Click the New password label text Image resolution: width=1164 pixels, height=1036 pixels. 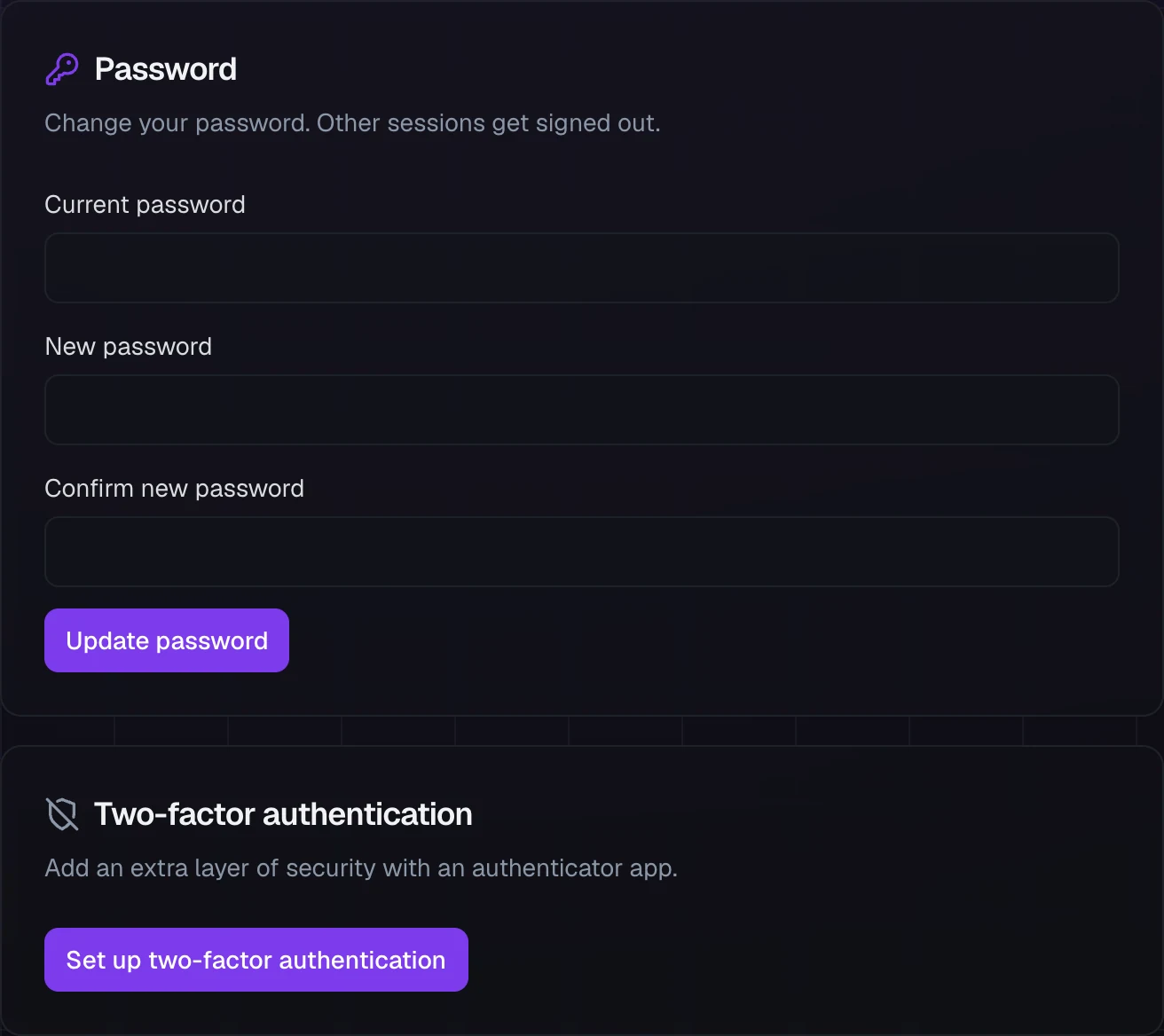pos(129,347)
